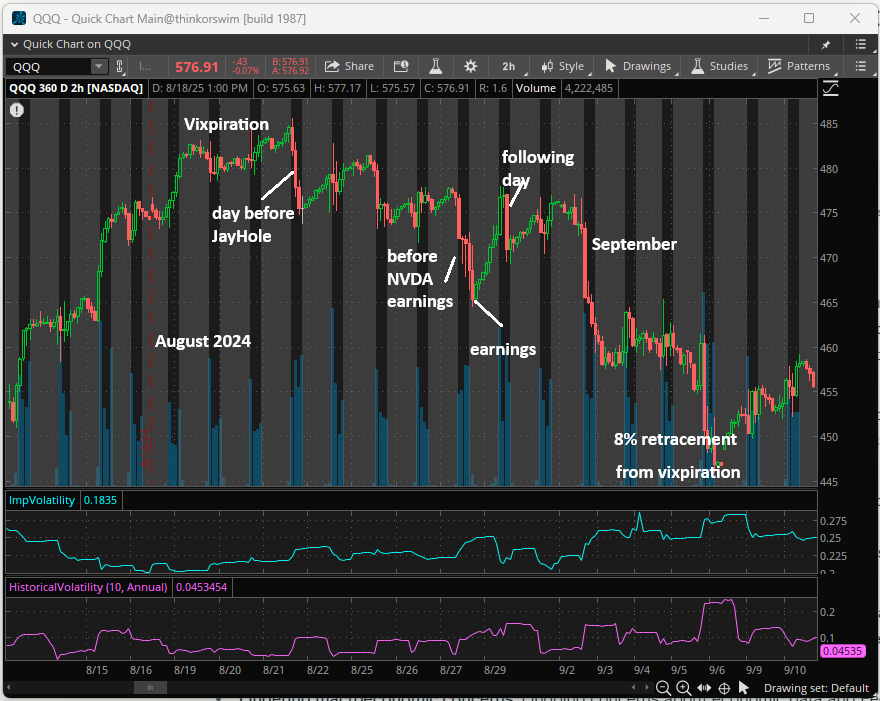The height and width of the screenshot is (701, 880).
Task: Click the September chart annotation
Action: 634,244
